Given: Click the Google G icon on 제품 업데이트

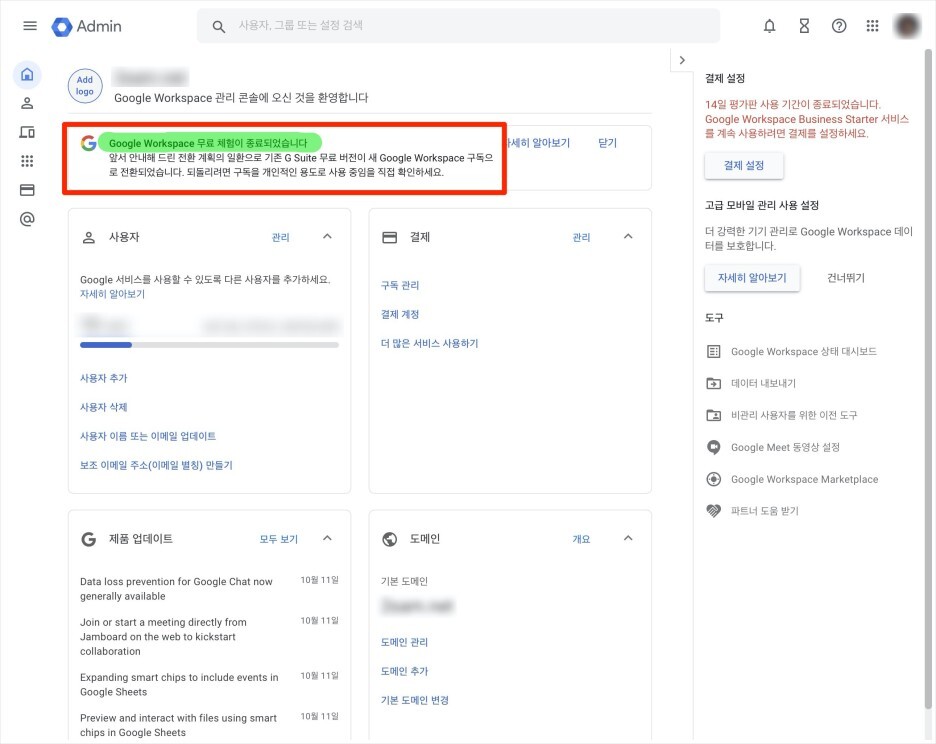Looking at the screenshot, I should tap(88, 539).
